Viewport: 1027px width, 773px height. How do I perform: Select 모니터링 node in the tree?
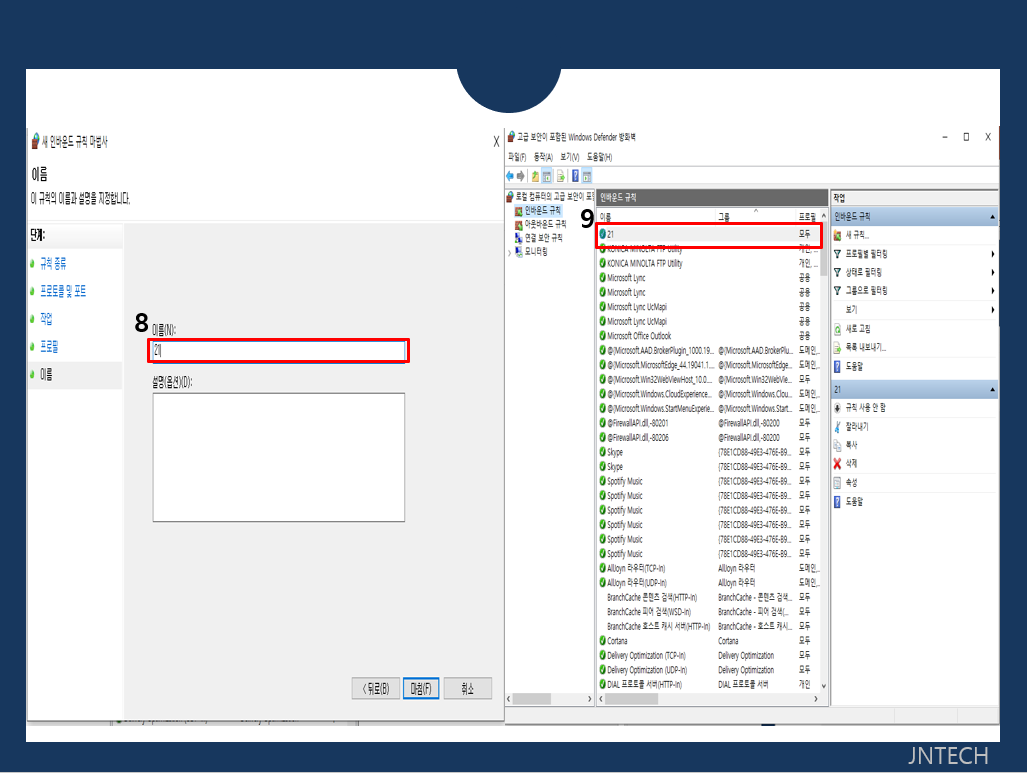coord(536,252)
